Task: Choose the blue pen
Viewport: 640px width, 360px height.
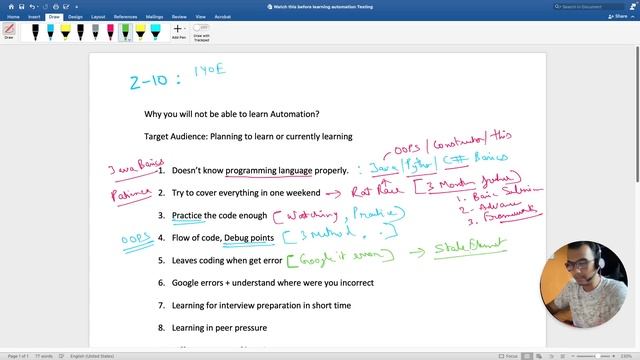Action: coord(50,32)
